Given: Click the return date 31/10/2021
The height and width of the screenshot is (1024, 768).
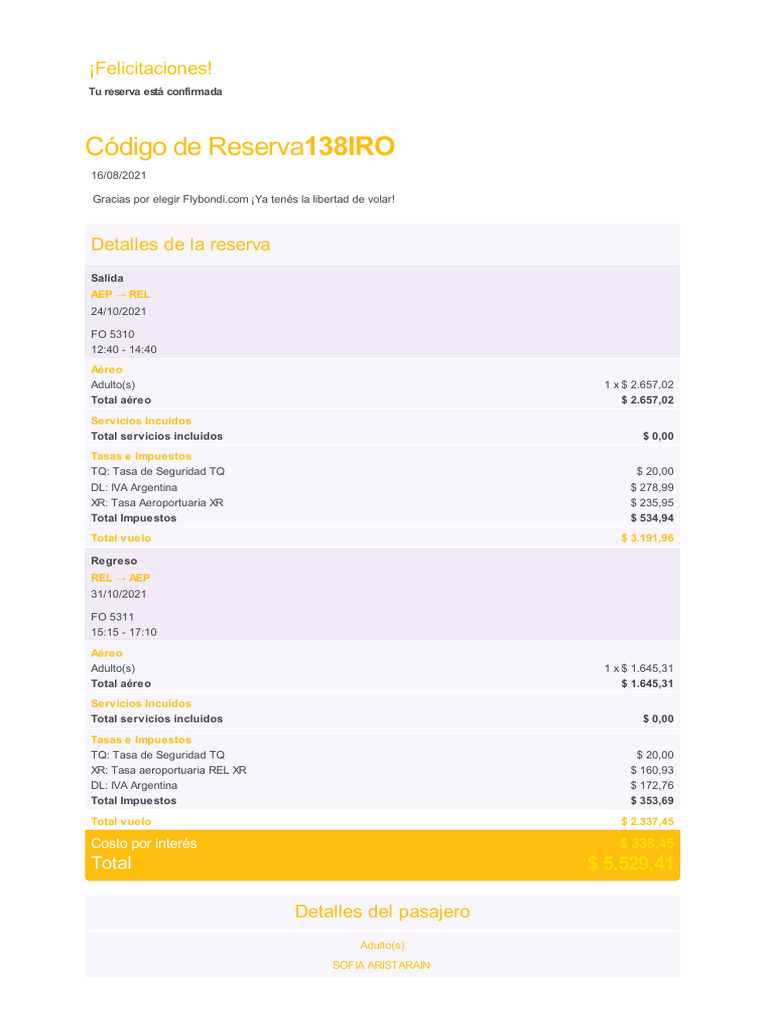Looking at the screenshot, I should pos(118,594).
